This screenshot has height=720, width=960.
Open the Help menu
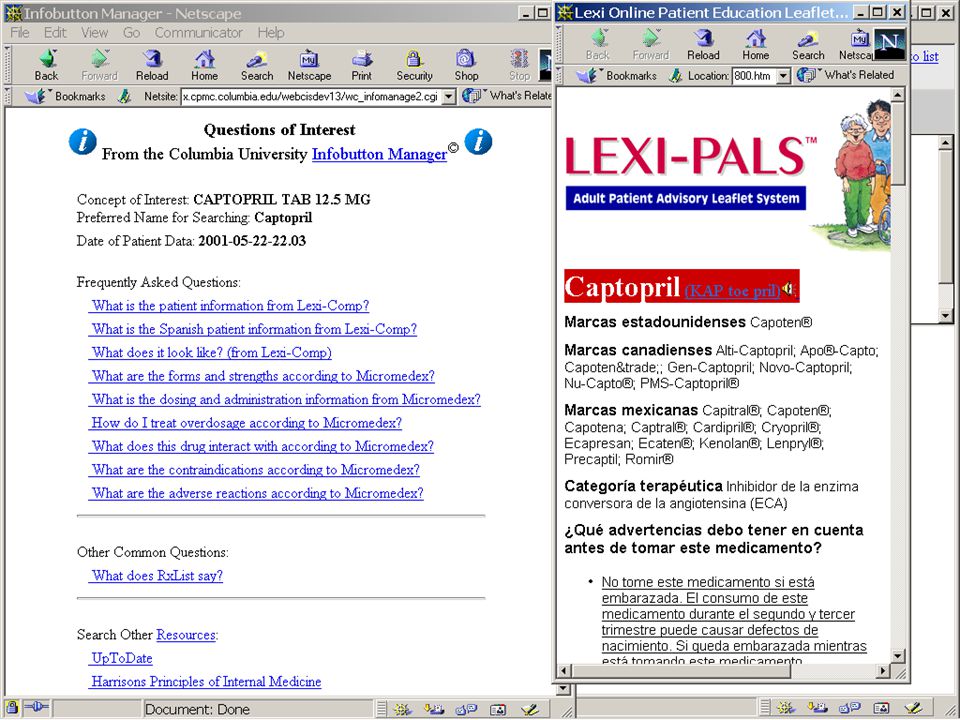[x=271, y=32]
